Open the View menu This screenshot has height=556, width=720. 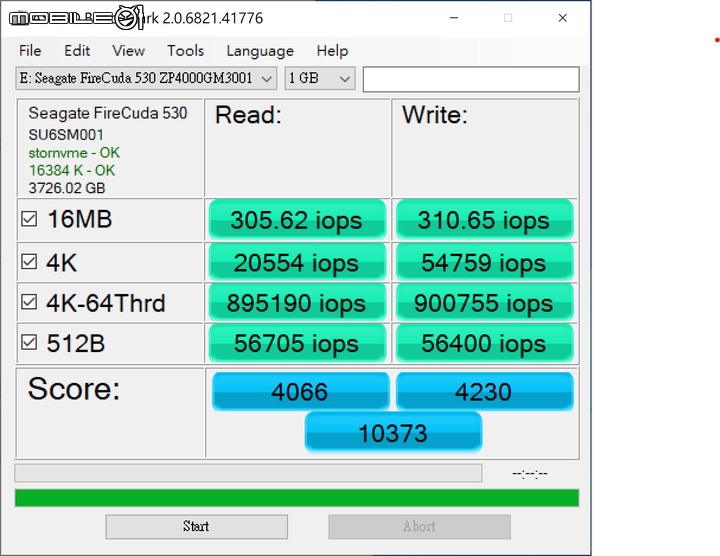pyautogui.click(x=129, y=51)
